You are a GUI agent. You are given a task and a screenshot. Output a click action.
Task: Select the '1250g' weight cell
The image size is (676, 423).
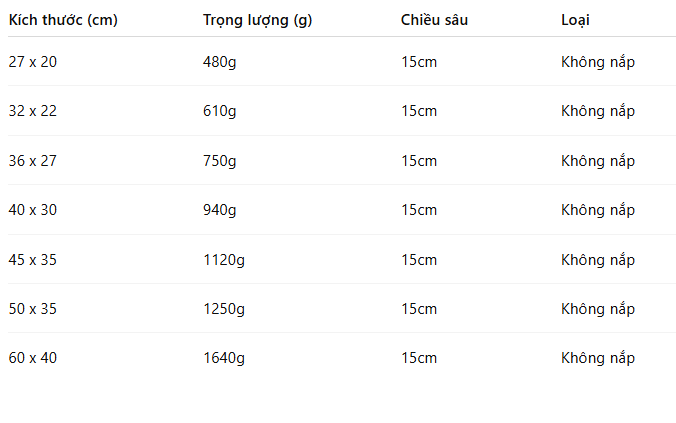224,309
